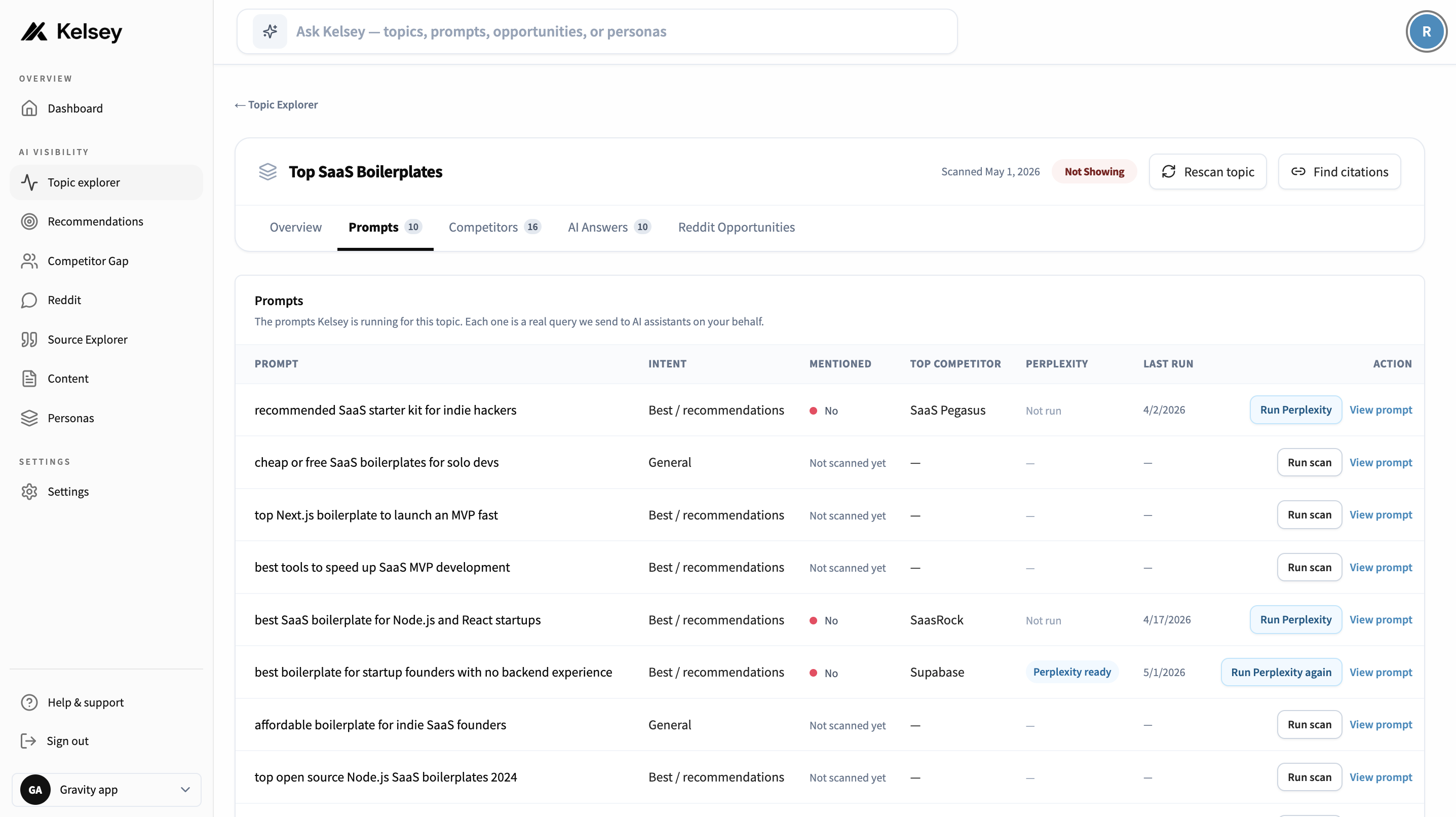Click the PROMPT column header
The image size is (1456, 817).
(x=276, y=363)
